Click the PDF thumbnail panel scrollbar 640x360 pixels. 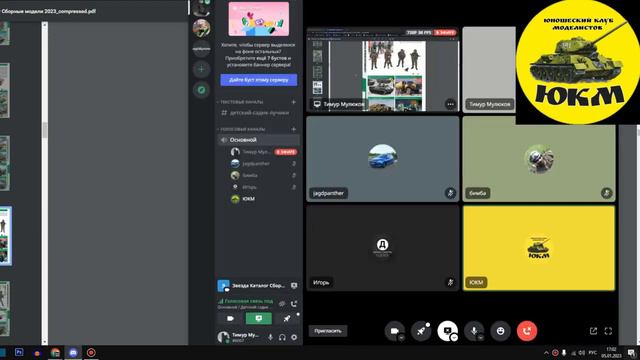[44, 131]
